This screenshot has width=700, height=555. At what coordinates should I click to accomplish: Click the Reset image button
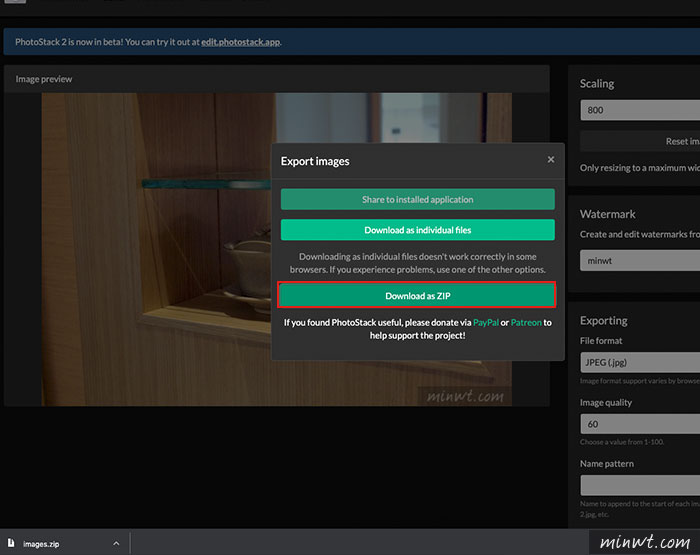click(x=640, y=141)
